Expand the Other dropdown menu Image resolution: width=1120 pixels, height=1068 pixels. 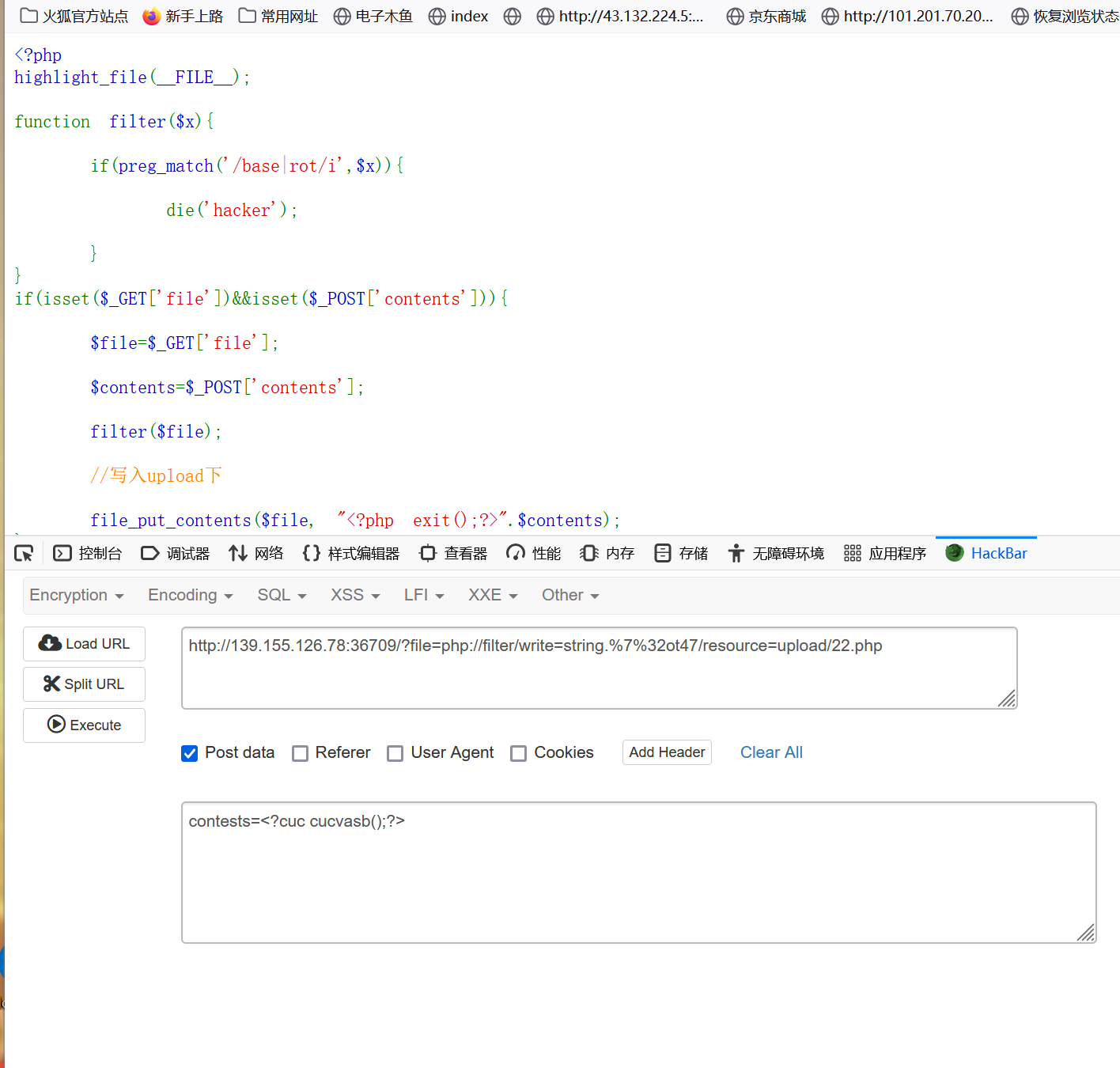tap(570, 595)
